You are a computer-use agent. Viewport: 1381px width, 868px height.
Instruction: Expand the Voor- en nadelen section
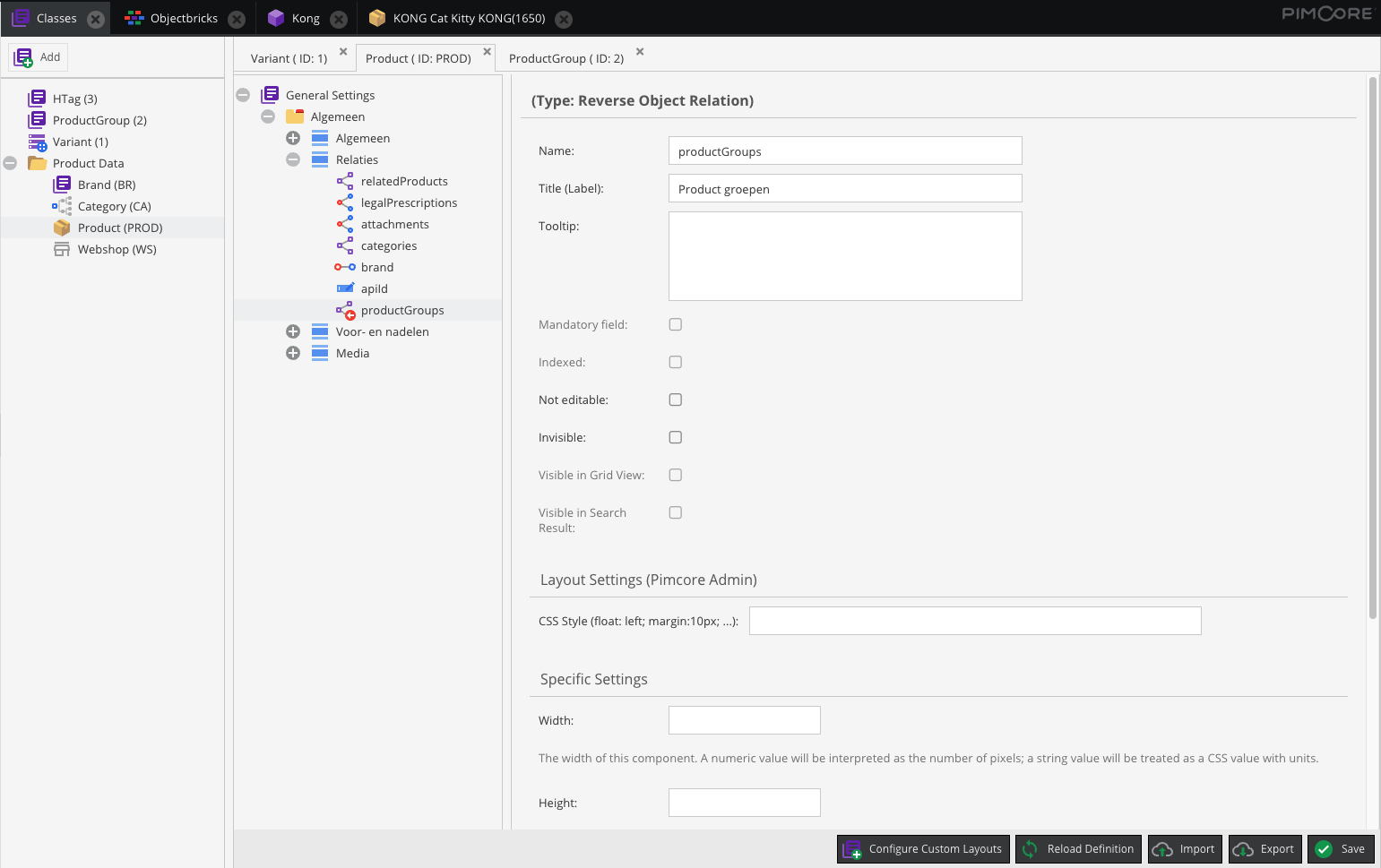[293, 331]
